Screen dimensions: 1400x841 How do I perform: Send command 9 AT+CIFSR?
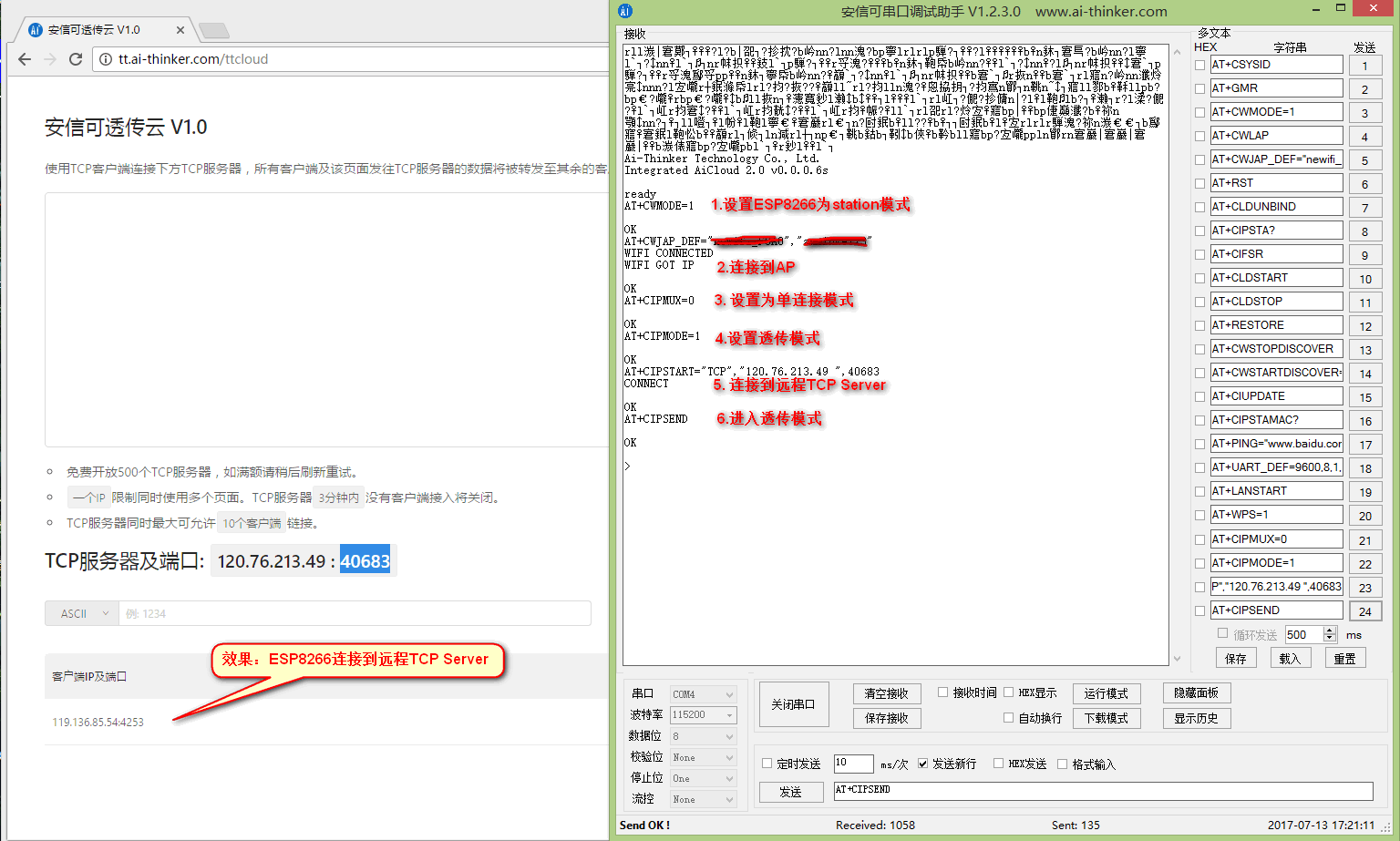(x=1364, y=255)
